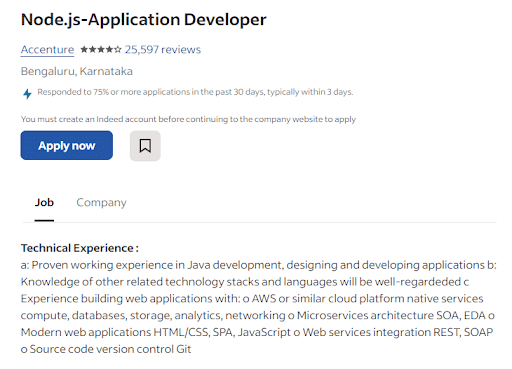Click the 'You must create an Indeed account' notice
Image resolution: width=512 pixels, height=369 pixels.
click(188, 119)
